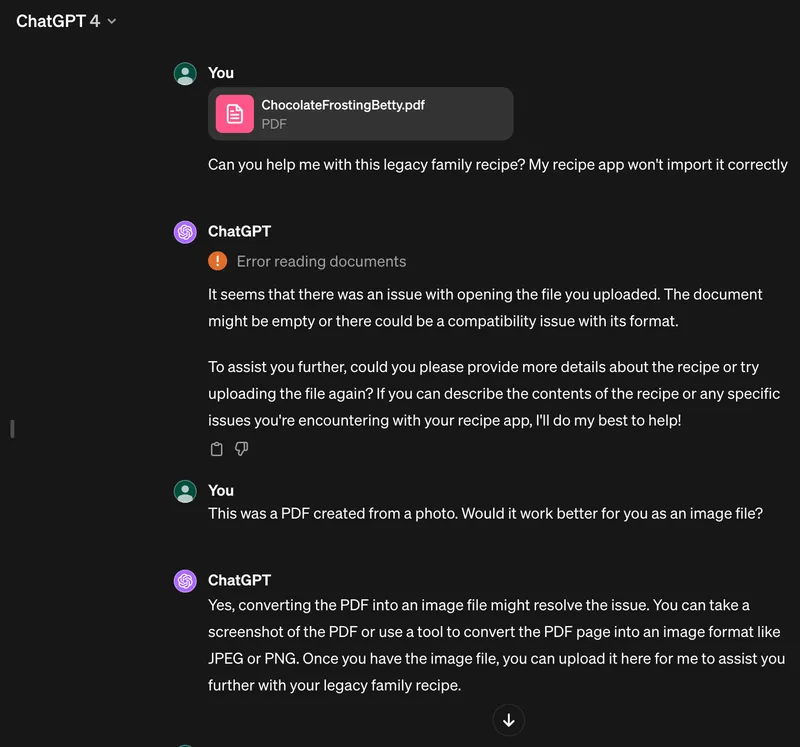This screenshot has width=800, height=747.
Task: Click user avatar beside the image file question
Action: point(185,491)
